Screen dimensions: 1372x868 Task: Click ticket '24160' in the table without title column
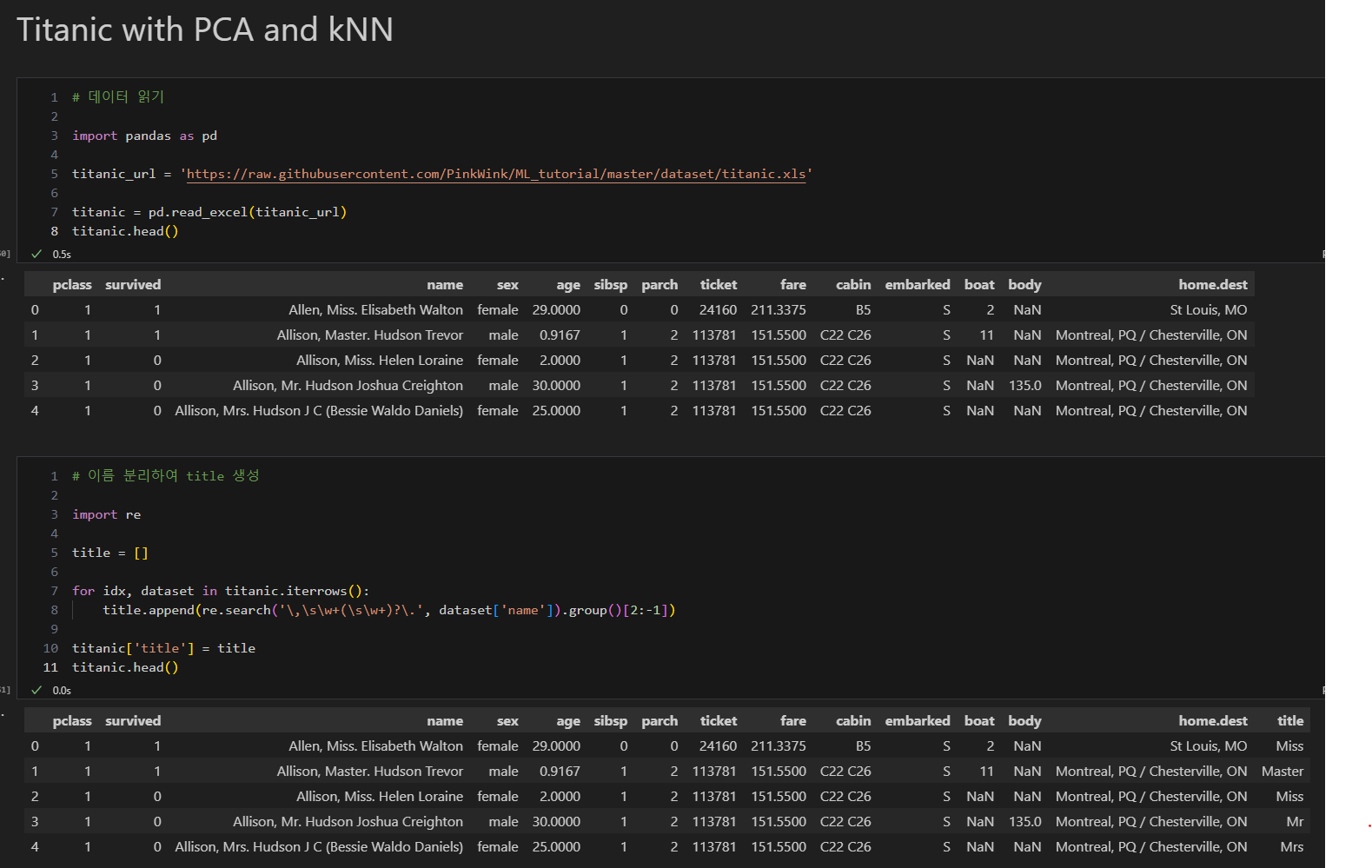click(718, 310)
